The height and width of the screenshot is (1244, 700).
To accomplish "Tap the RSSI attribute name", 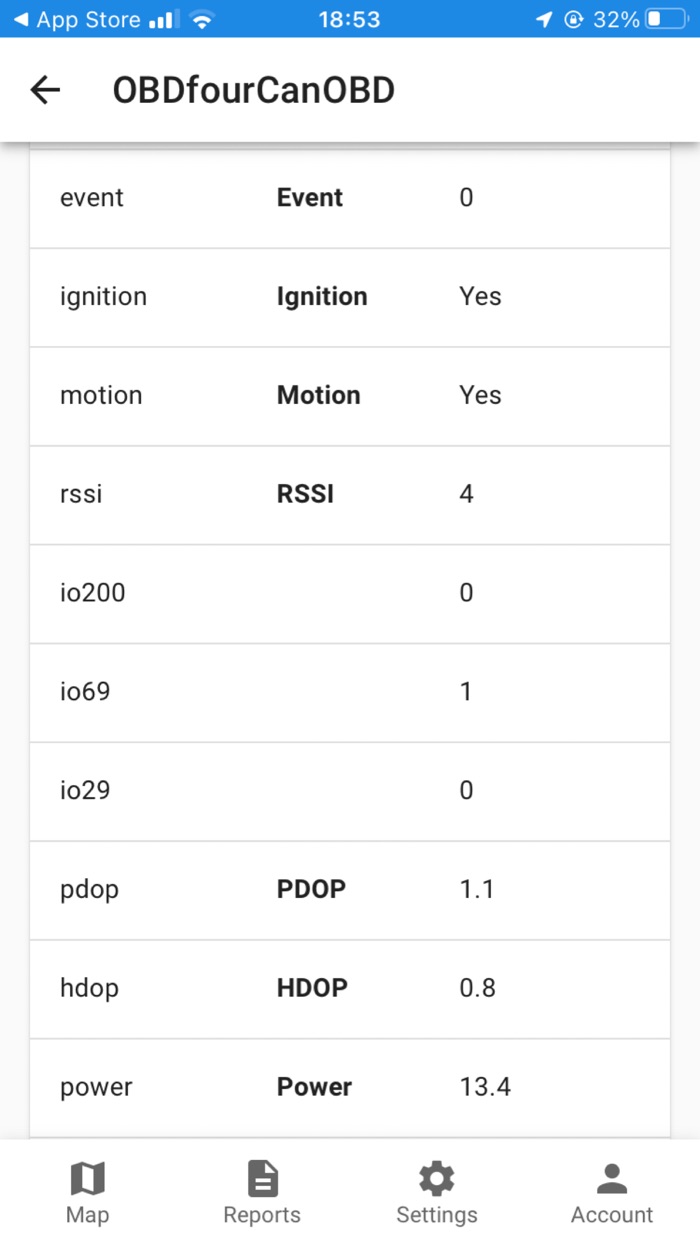I will click(305, 494).
